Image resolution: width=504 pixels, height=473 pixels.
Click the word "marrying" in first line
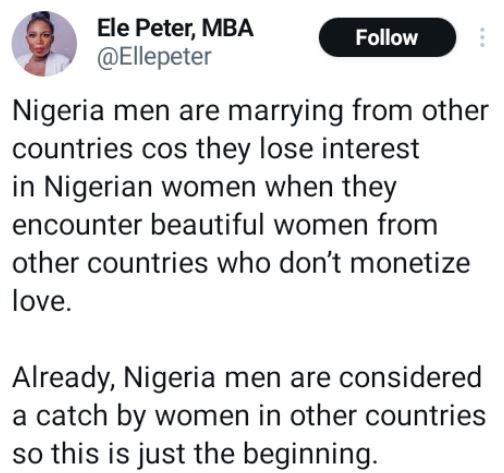285,112
